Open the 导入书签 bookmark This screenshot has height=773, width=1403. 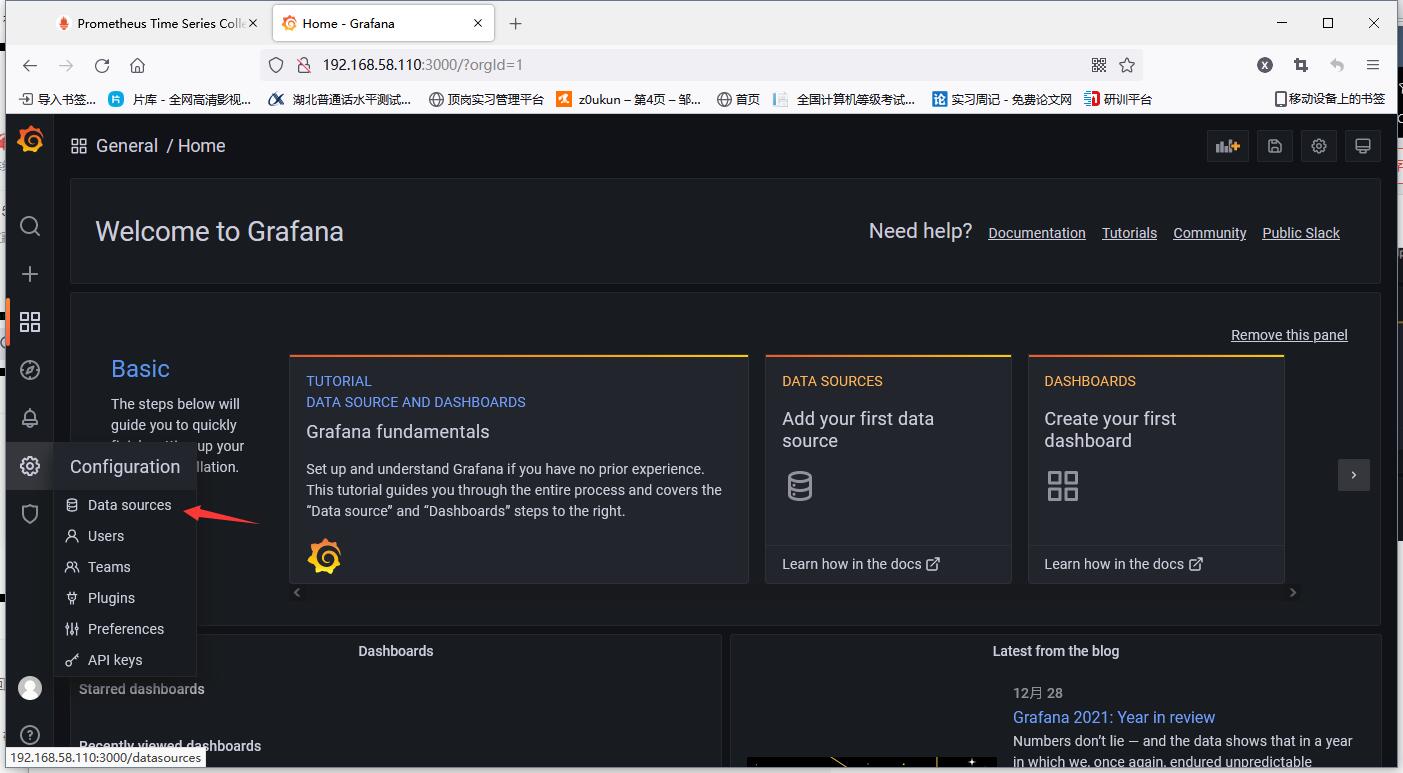pos(58,99)
